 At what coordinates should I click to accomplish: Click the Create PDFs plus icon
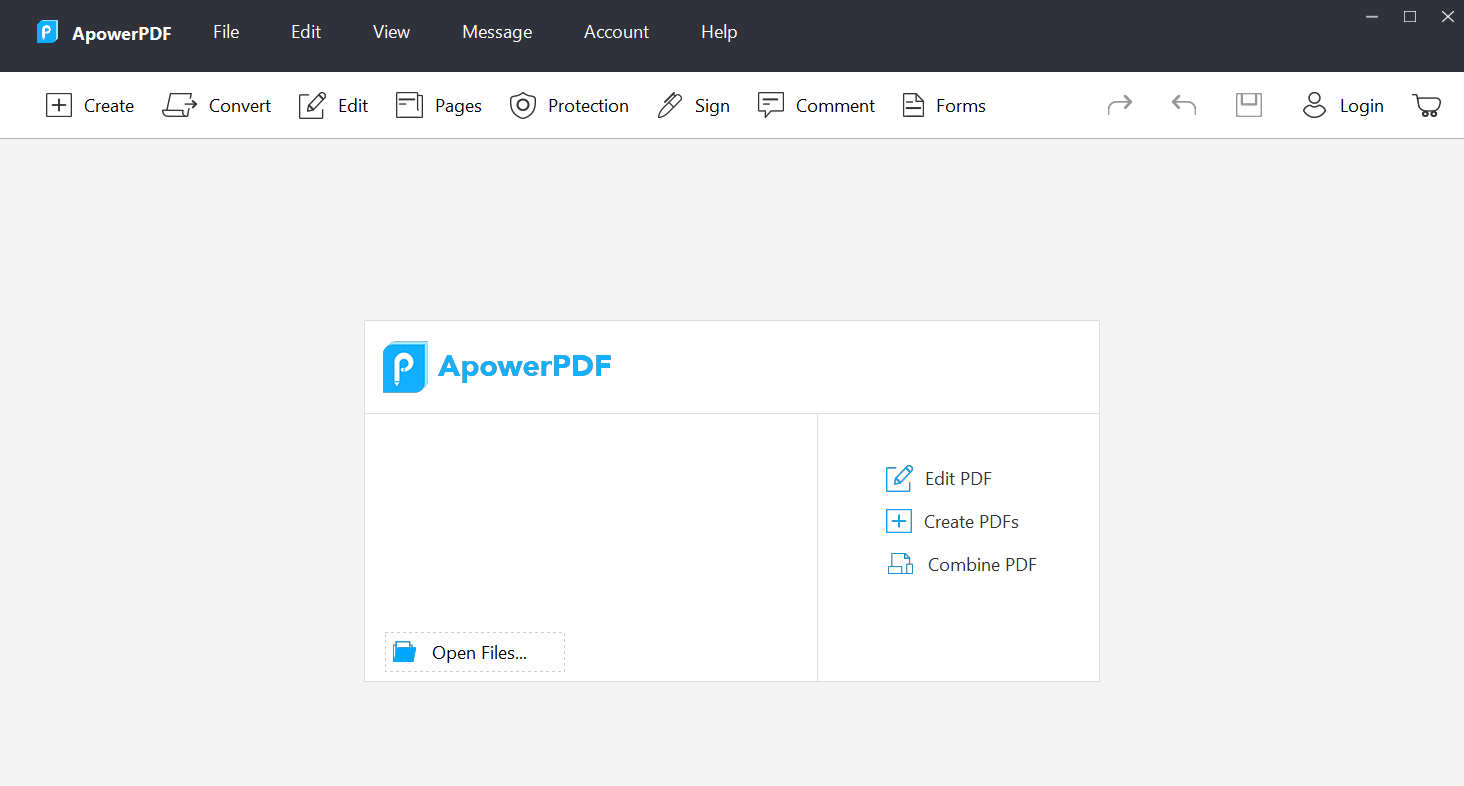[899, 521]
